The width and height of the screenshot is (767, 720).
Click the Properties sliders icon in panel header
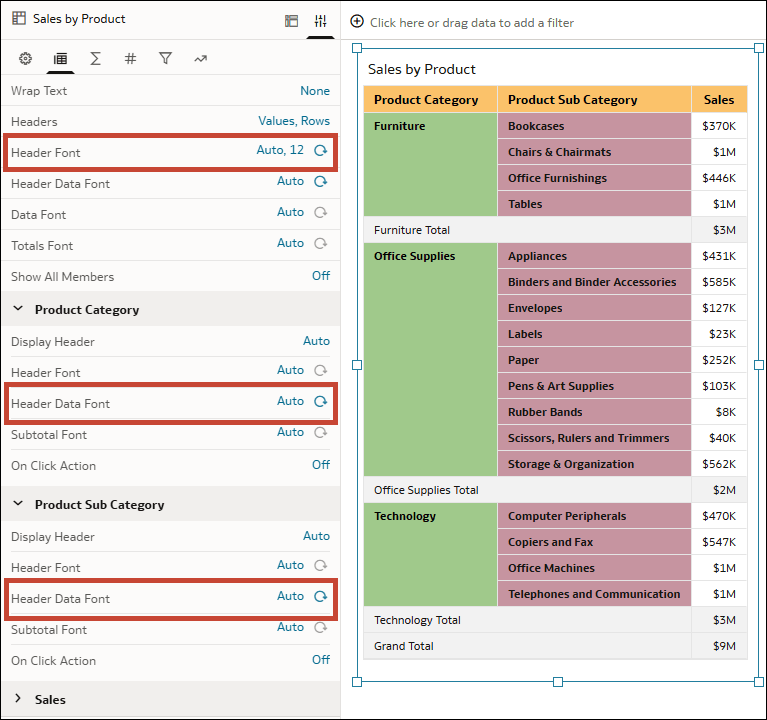click(320, 20)
